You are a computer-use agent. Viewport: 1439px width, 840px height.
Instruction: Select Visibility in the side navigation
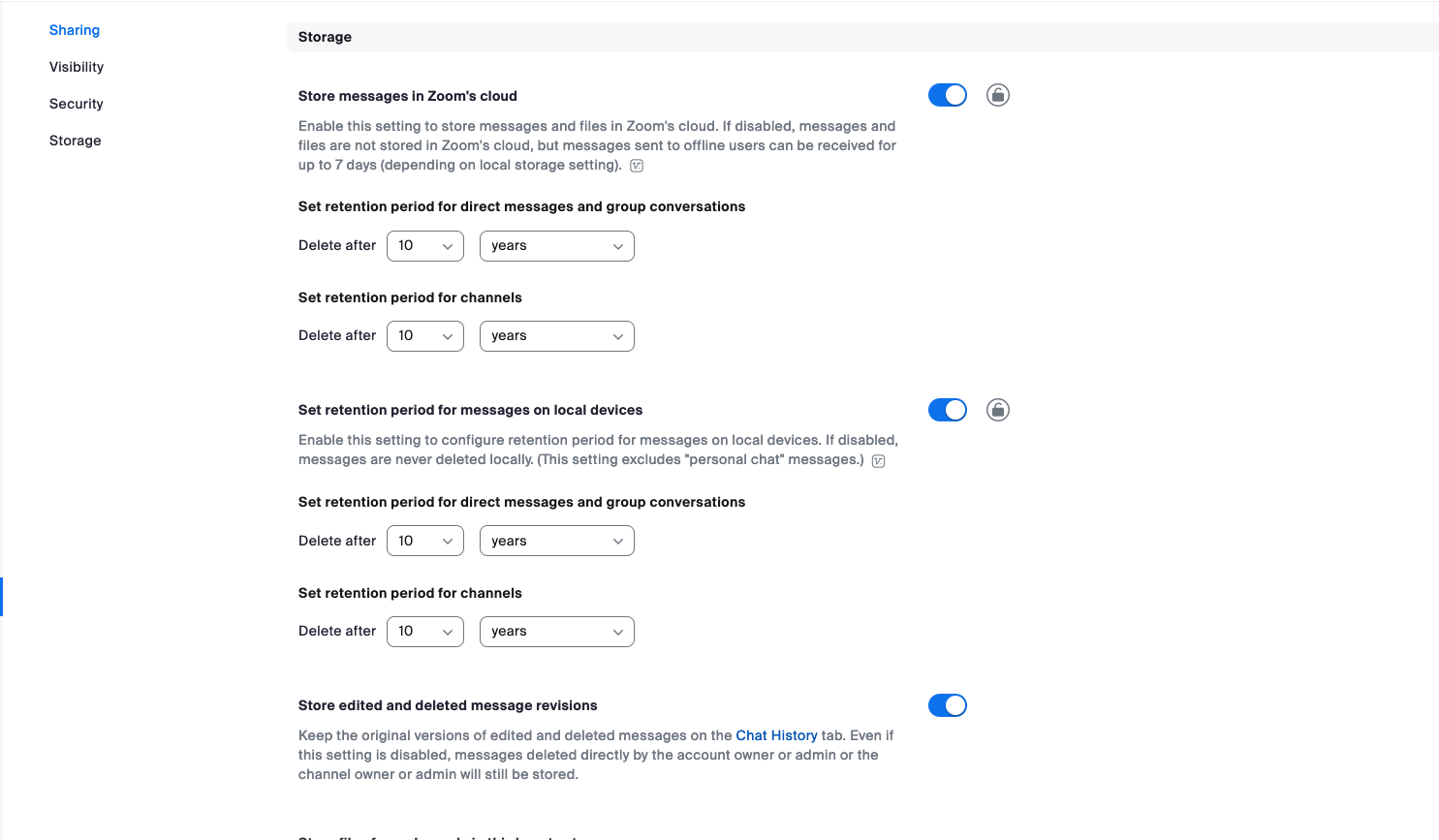coord(77,67)
